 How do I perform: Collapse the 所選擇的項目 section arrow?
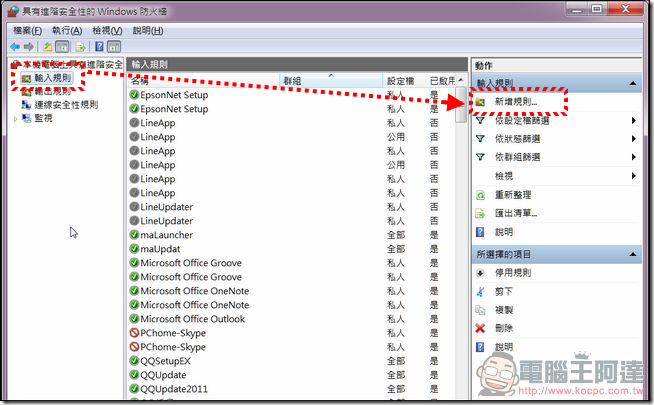point(633,254)
